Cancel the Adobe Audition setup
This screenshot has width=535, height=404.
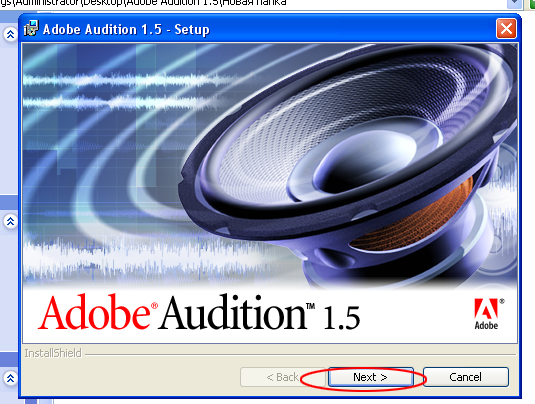(x=466, y=377)
